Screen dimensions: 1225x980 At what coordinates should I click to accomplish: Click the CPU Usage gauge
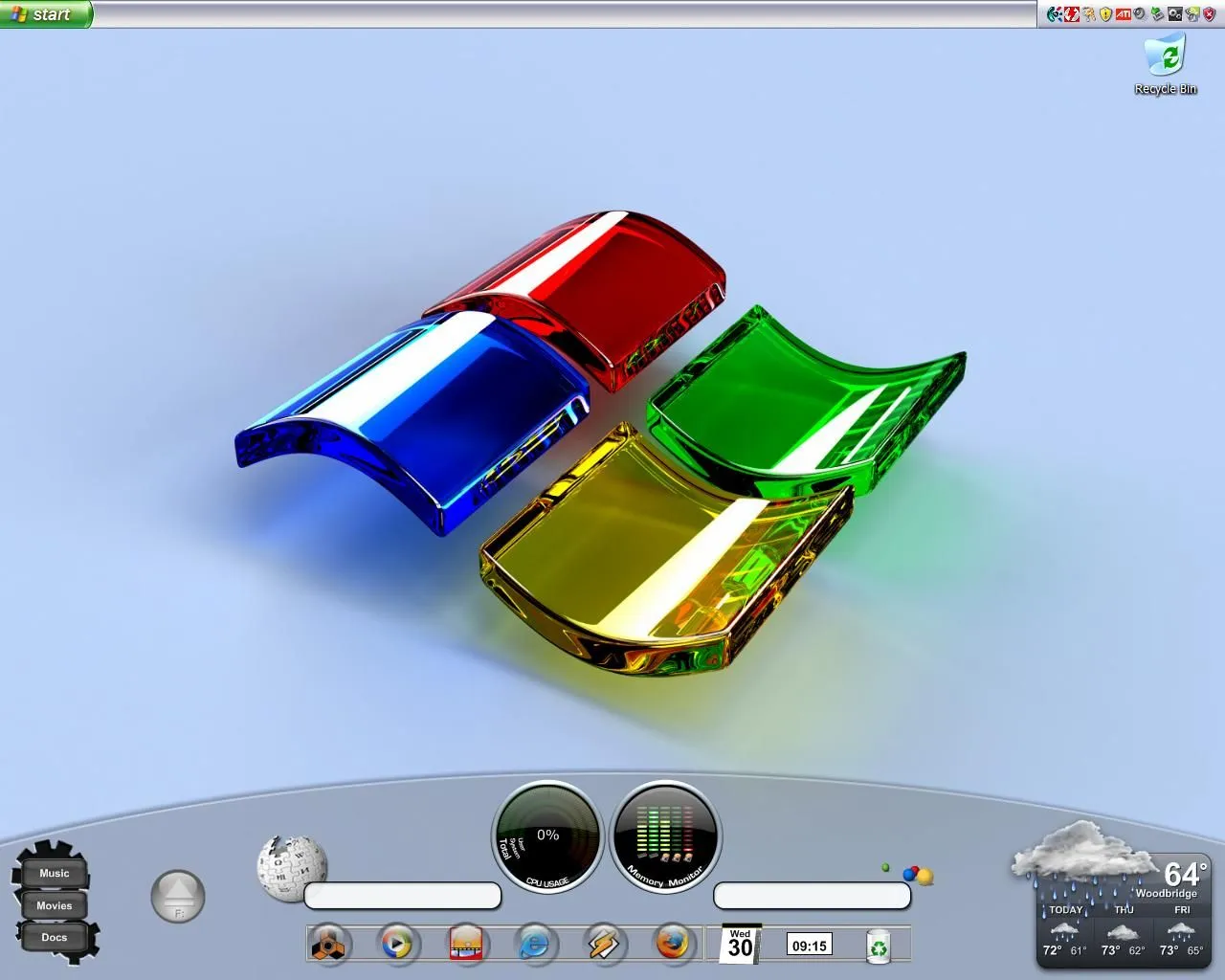point(547,837)
